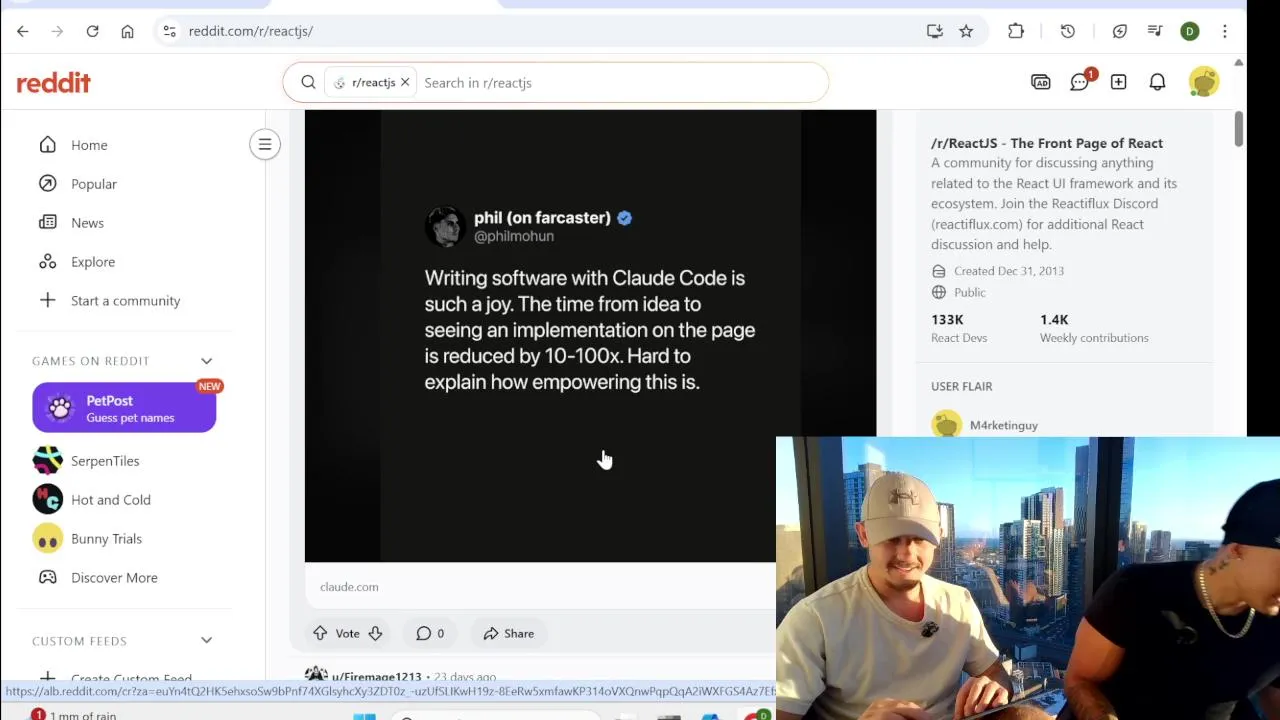This screenshot has width=1280, height=720.
Task: Collapse the Custom Feeds section
Action: [206, 641]
